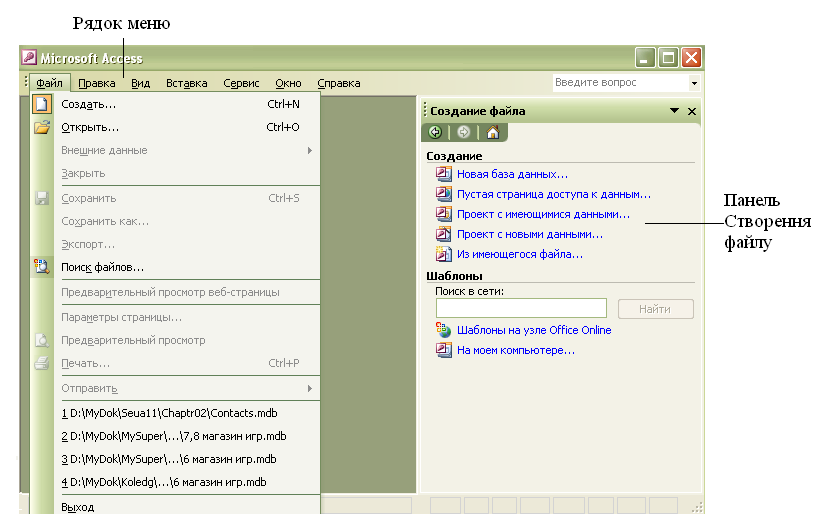Open recent file 3 MySuper 6 магазин игр.mdb

pos(176,459)
